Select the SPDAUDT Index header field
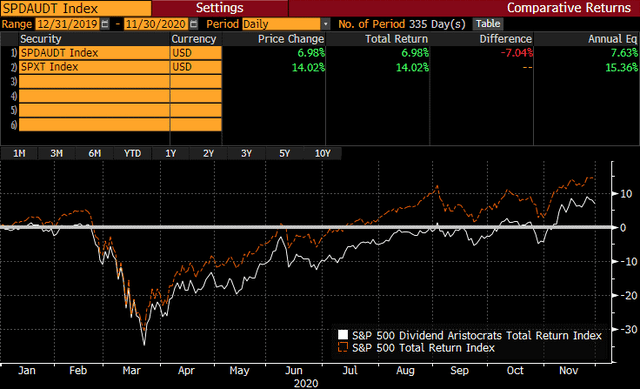The height and width of the screenshot is (389, 640). point(76,8)
